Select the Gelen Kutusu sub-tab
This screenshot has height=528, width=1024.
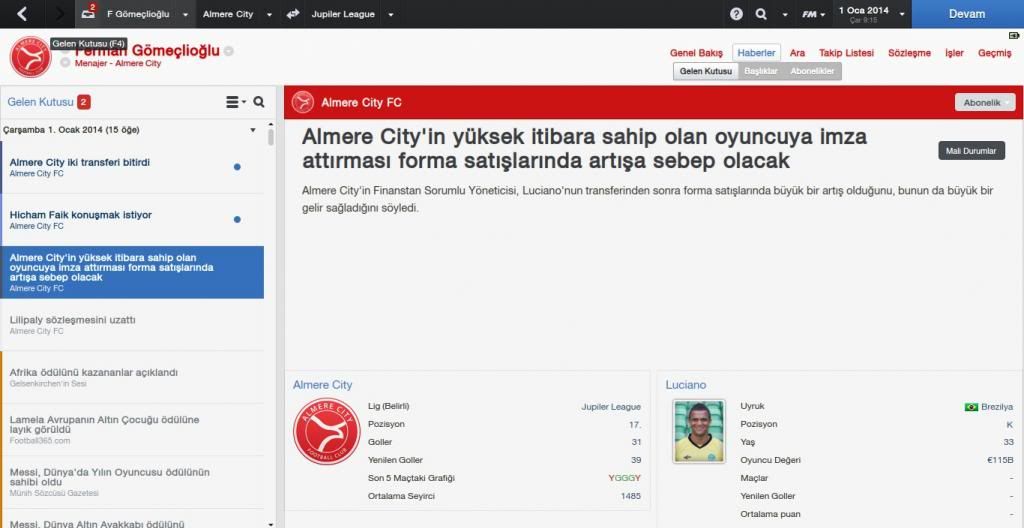coord(705,71)
